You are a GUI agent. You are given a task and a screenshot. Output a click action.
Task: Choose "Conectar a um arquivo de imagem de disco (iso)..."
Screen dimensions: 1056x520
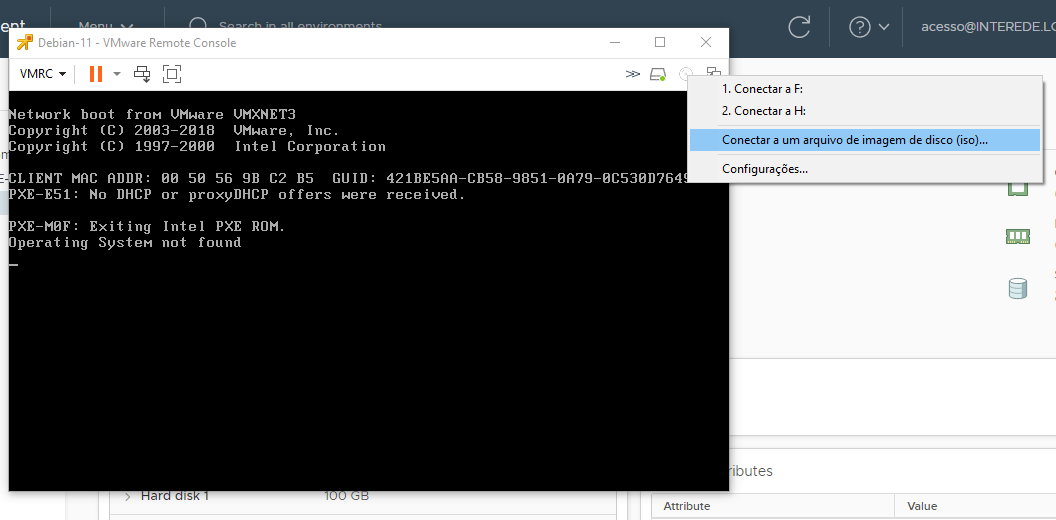coord(855,140)
